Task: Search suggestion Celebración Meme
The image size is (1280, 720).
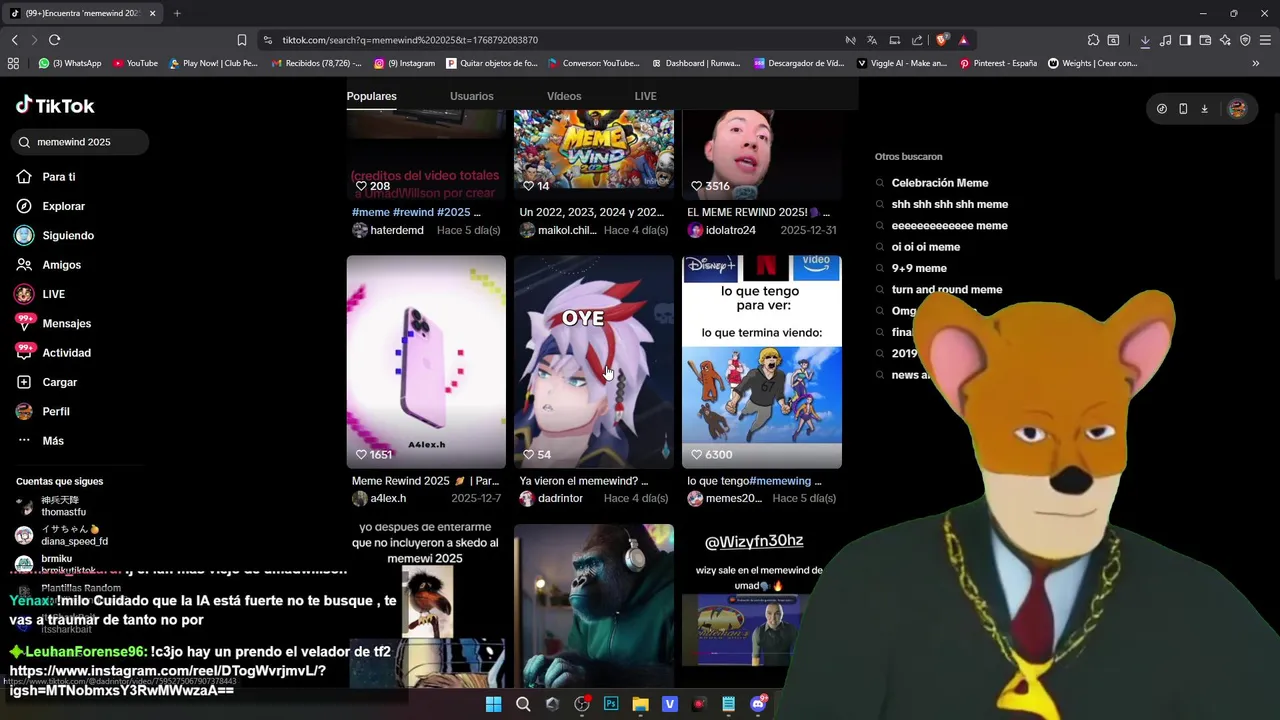Action: coord(940,183)
